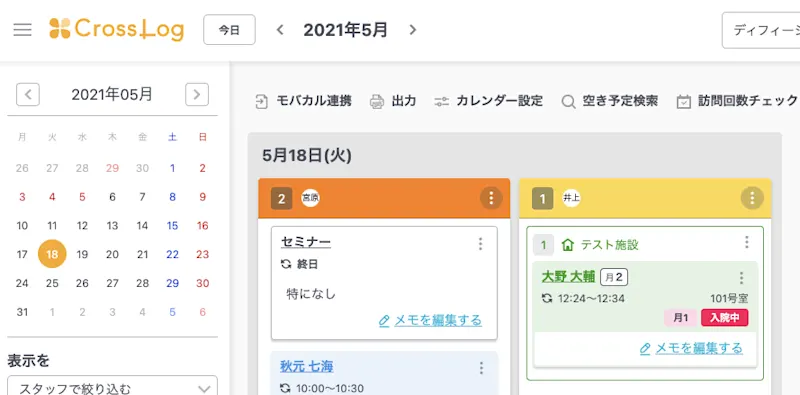Click the pink 月1 badge
Image resolution: width=800 pixels, height=395 pixels.
(681, 317)
